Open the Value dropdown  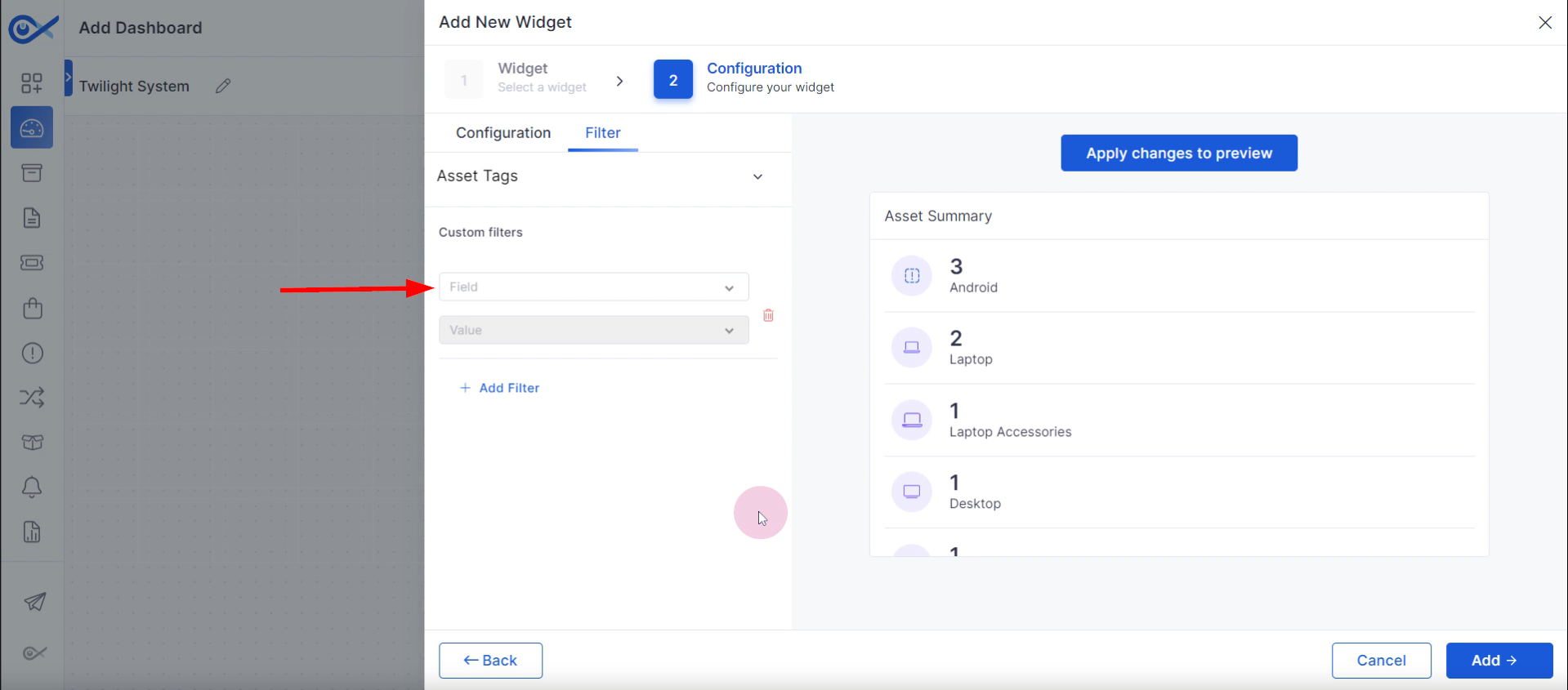pyautogui.click(x=594, y=330)
